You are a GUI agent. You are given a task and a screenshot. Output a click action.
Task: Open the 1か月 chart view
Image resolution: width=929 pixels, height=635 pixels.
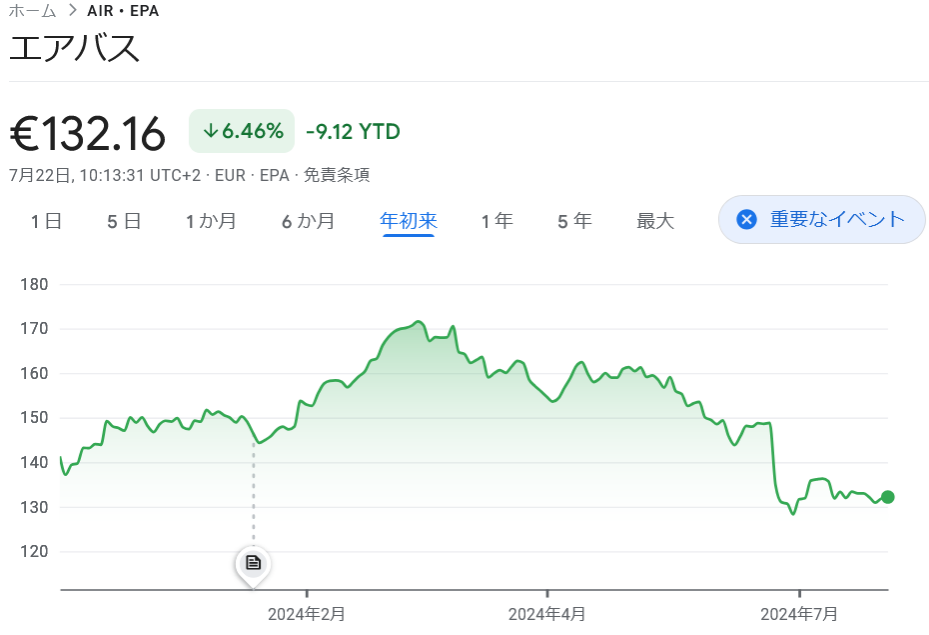211,221
